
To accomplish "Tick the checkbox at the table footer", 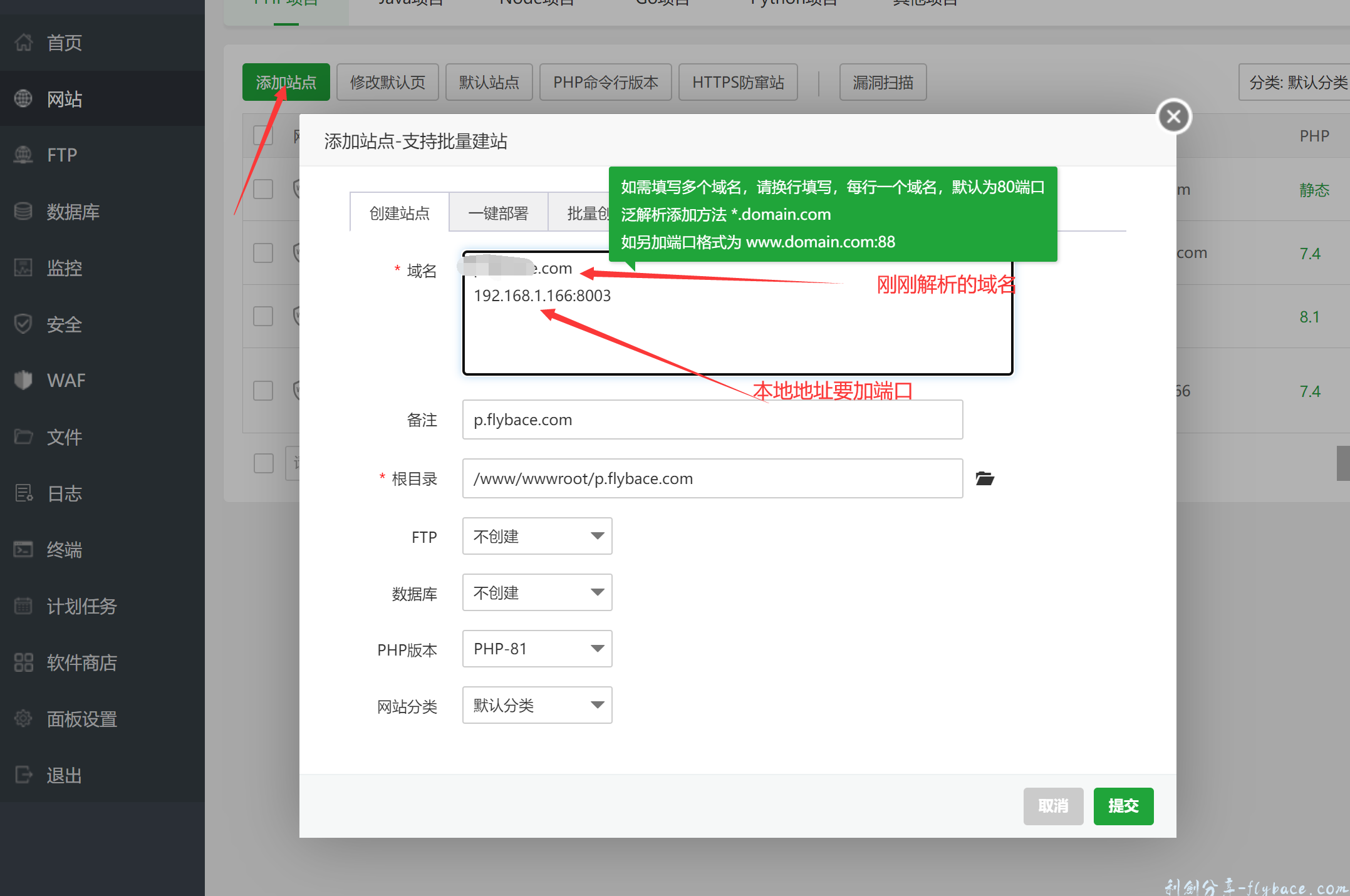I will click(264, 463).
